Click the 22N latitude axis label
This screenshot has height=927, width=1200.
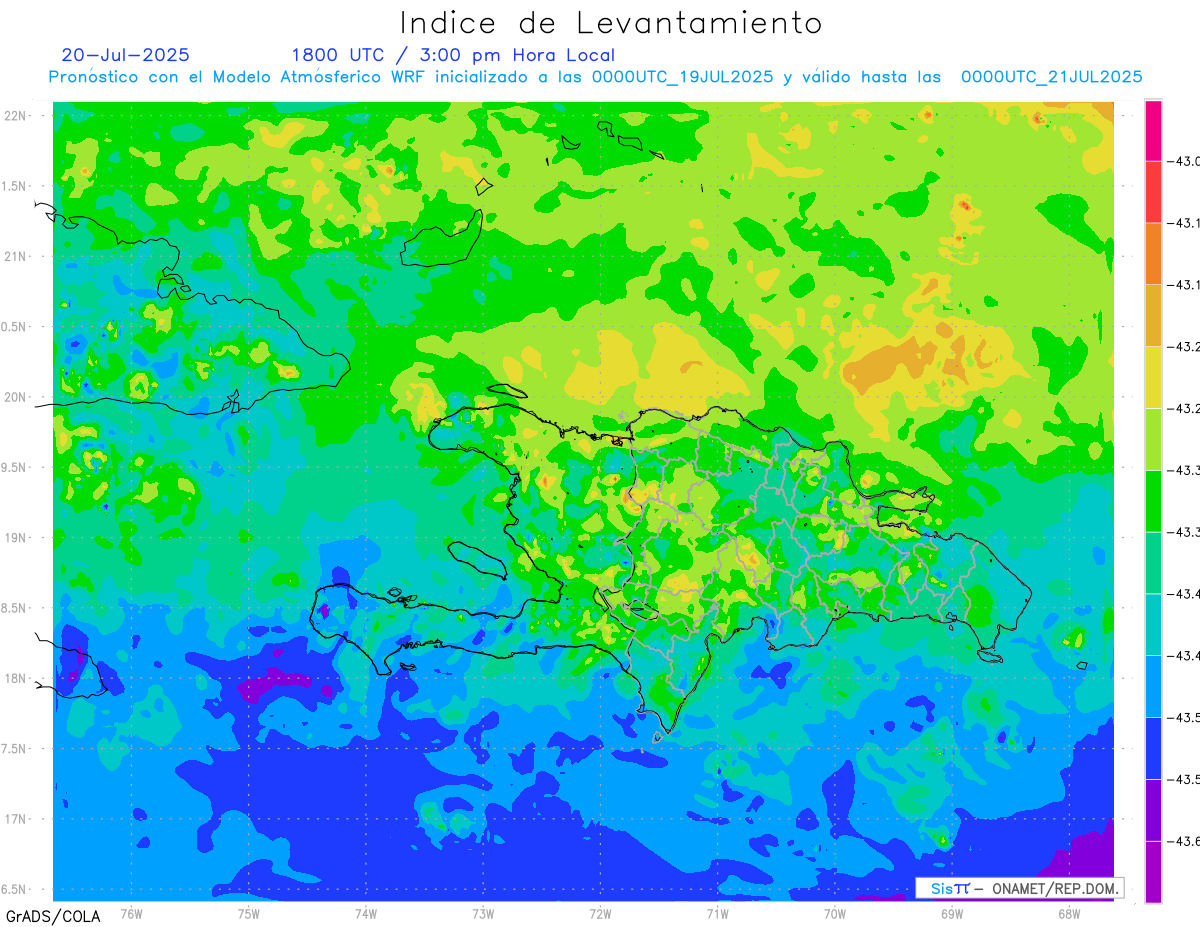17,116
